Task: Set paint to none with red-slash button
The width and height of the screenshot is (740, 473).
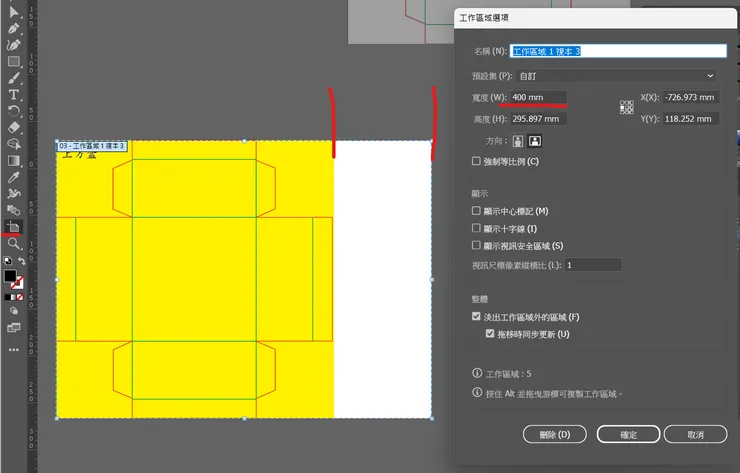Action: click(20, 297)
